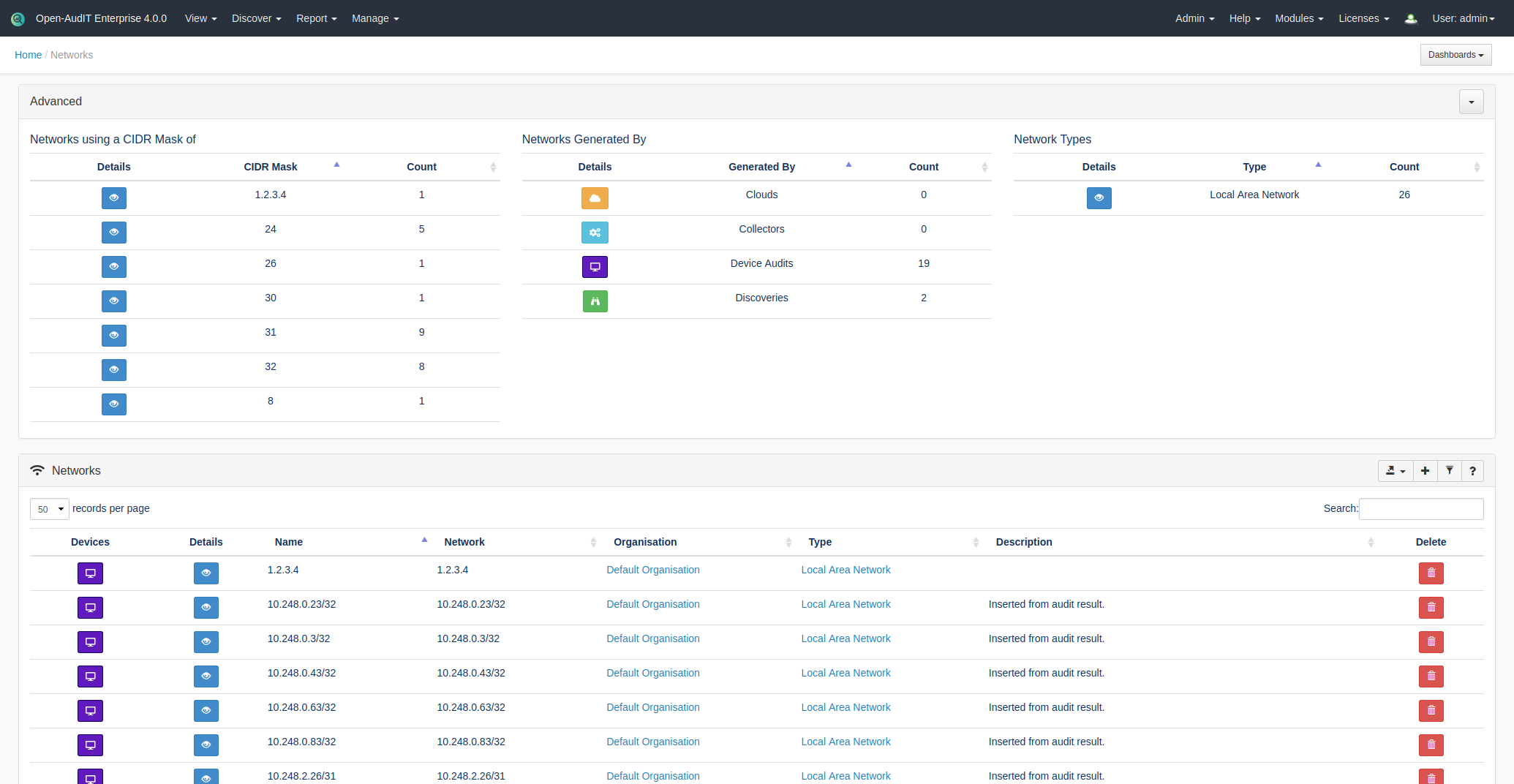
Task: Open the Networks filter funnel button
Action: point(1449,471)
